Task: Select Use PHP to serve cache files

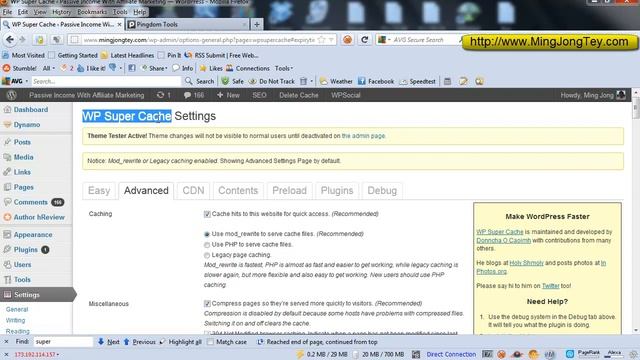Action: pos(207,245)
